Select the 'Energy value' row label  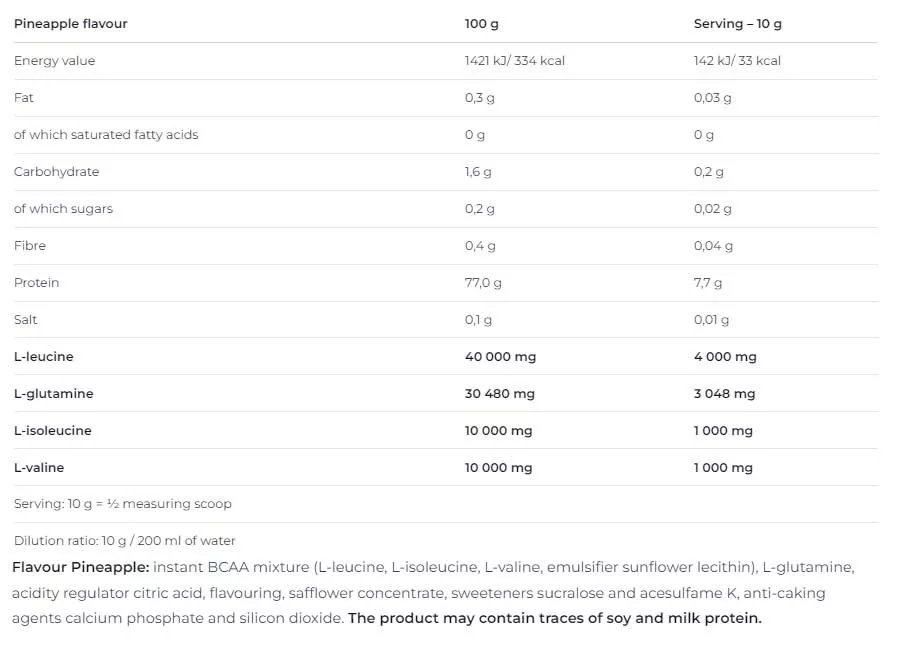pyautogui.click(x=55, y=61)
